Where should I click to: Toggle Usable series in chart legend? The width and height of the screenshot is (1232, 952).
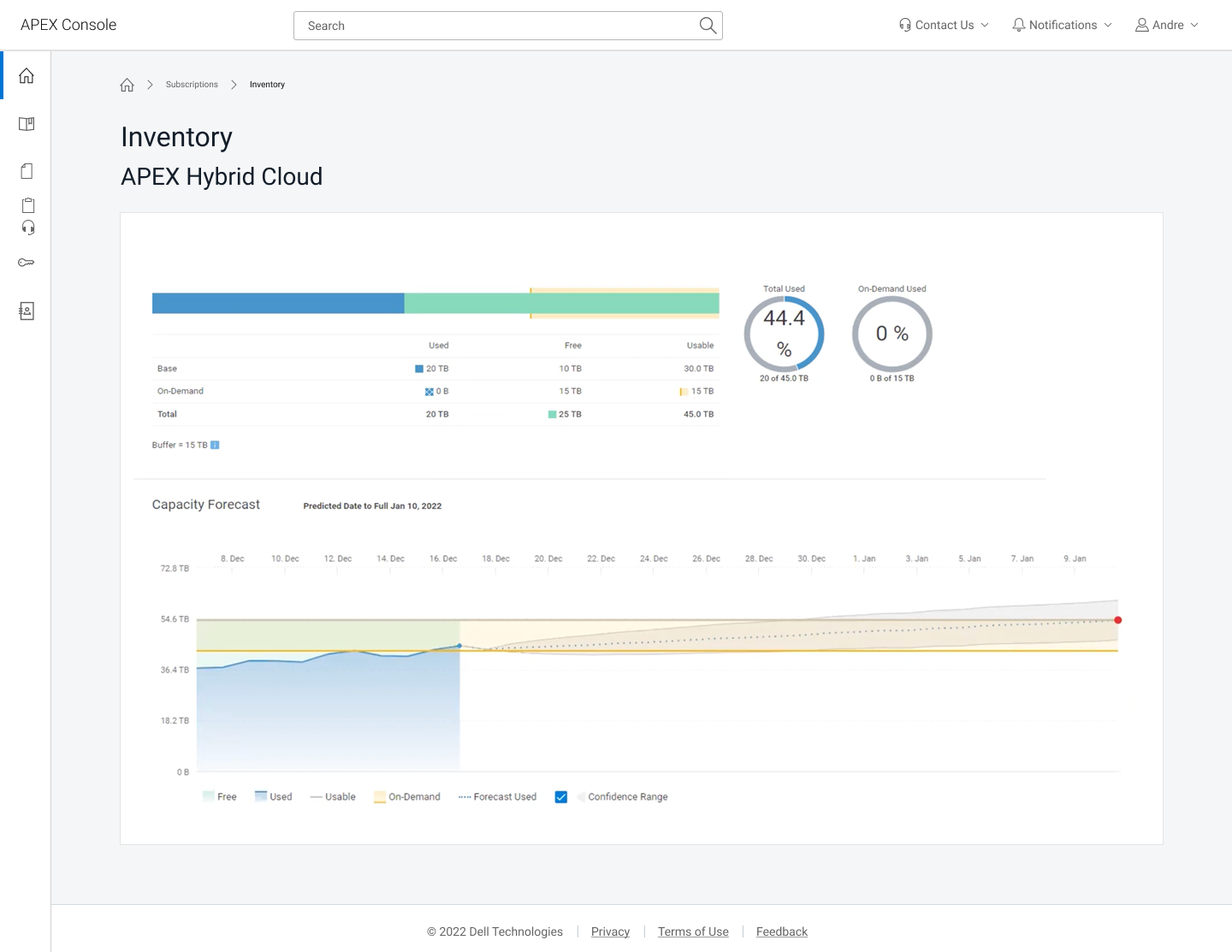(333, 796)
